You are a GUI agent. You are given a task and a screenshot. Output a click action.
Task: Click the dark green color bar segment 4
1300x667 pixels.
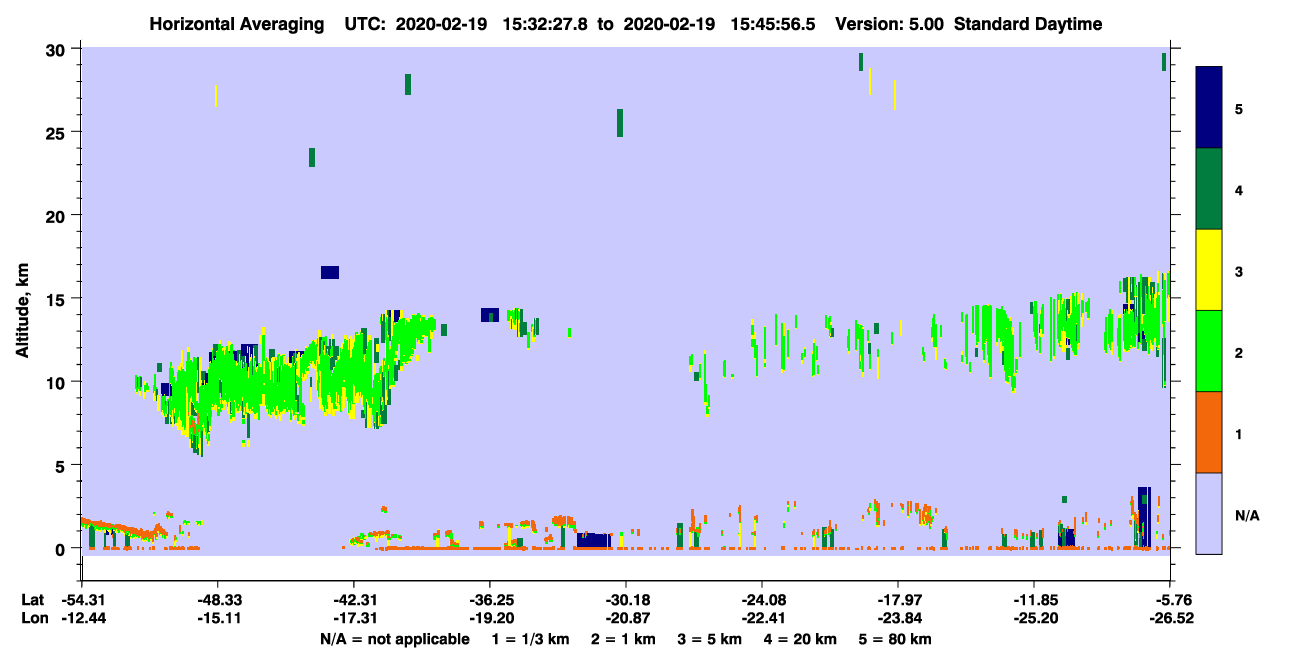tap(1209, 189)
